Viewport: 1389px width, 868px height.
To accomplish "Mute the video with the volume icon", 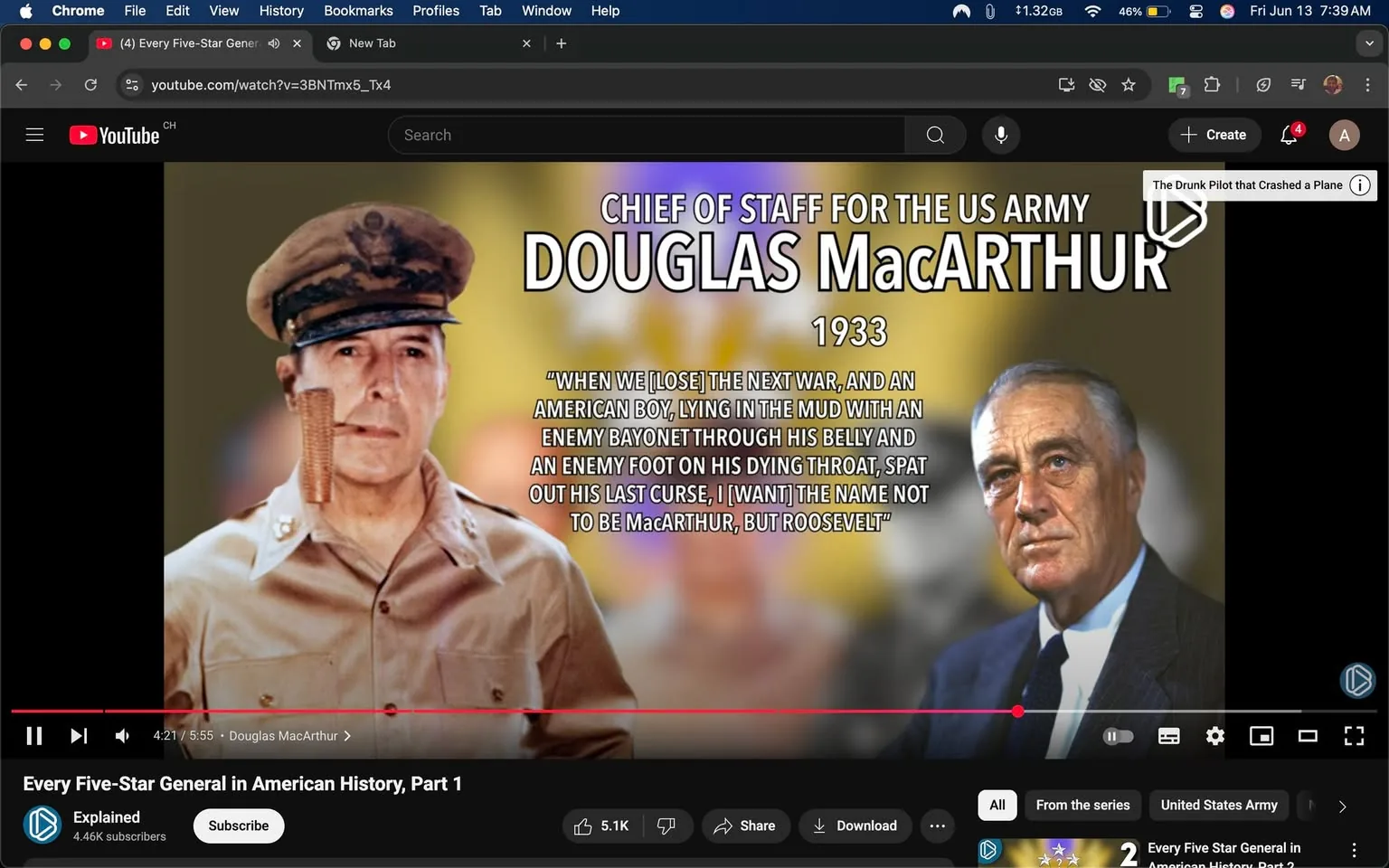I will click(121, 735).
